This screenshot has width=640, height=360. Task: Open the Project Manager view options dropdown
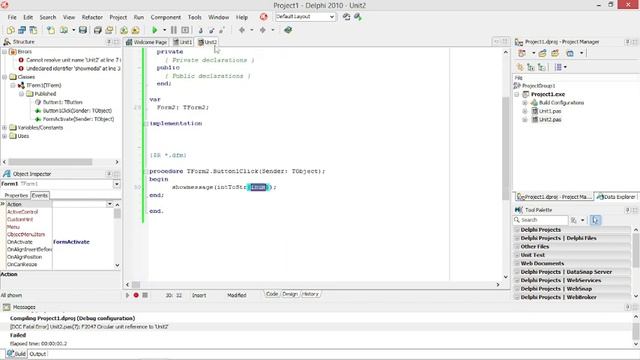pyautogui.click(x=565, y=67)
